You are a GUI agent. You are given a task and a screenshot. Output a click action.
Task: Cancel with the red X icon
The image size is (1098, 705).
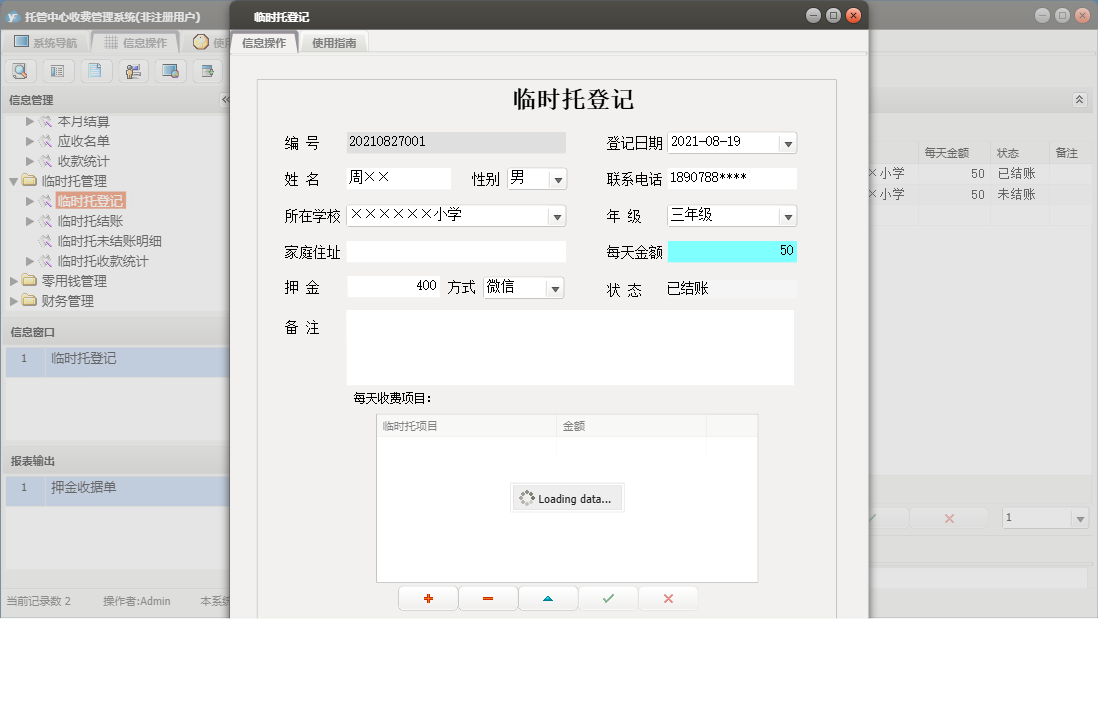(x=668, y=598)
